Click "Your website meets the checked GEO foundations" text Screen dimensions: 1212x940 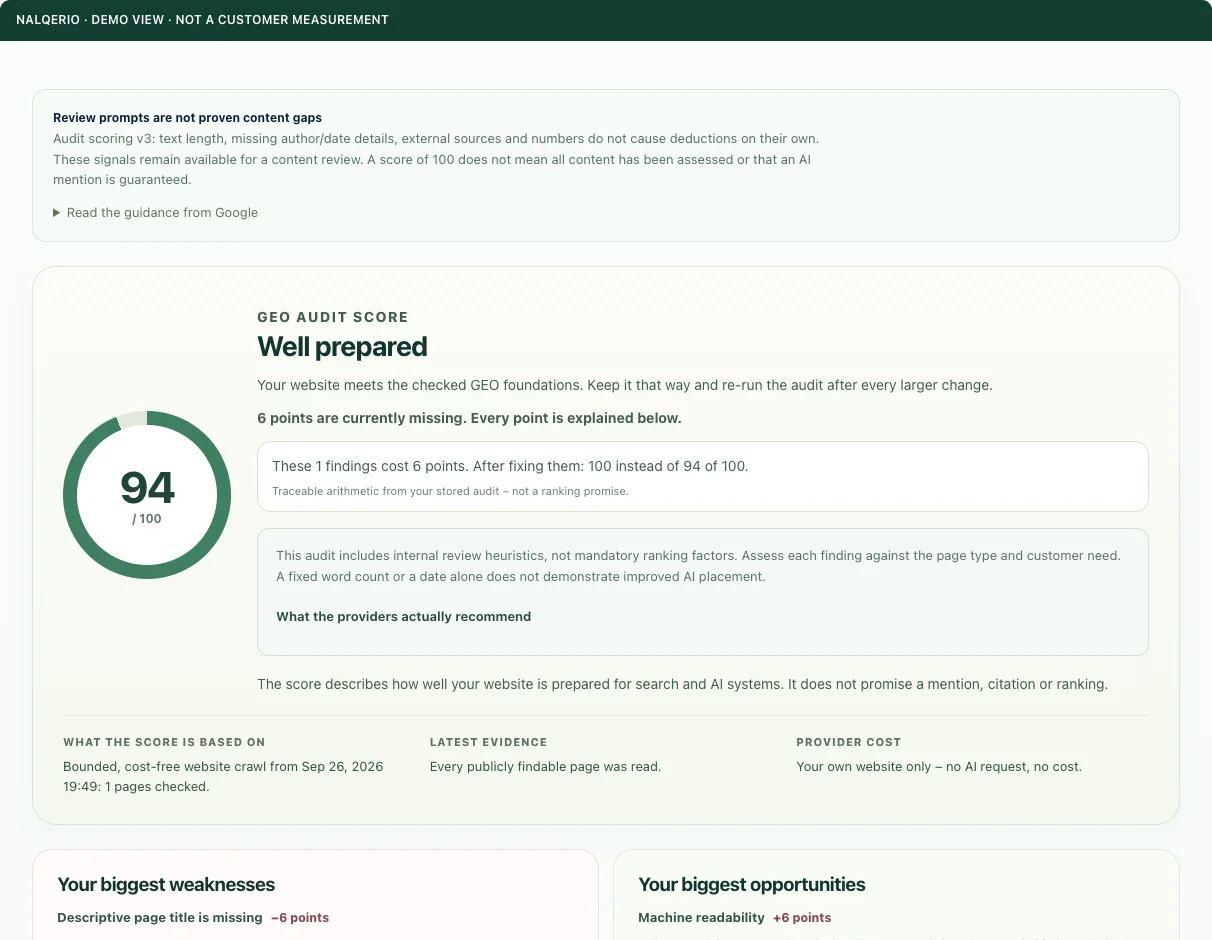coord(625,385)
